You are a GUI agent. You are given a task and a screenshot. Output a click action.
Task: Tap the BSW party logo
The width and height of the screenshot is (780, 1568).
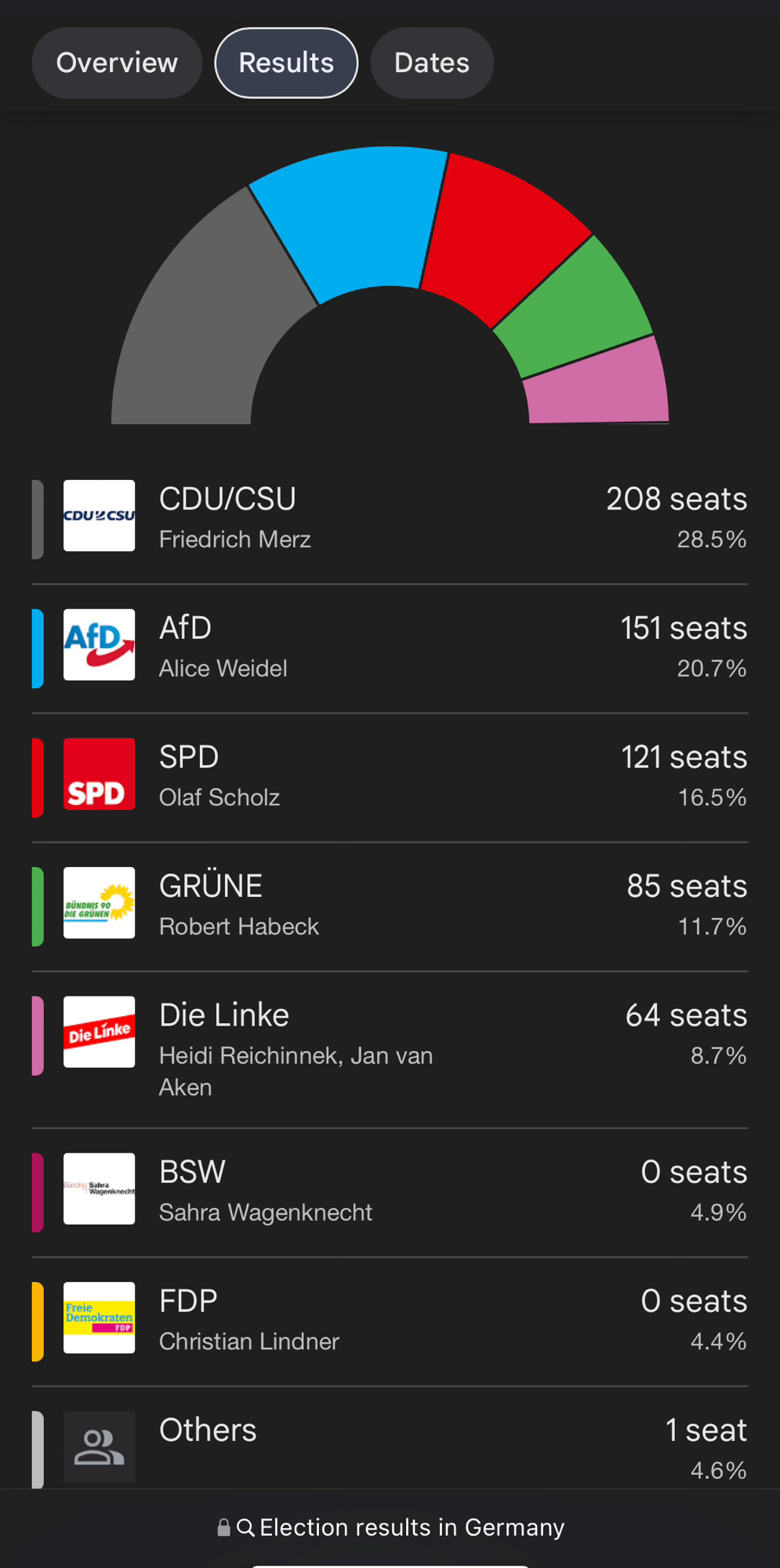tap(99, 1189)
